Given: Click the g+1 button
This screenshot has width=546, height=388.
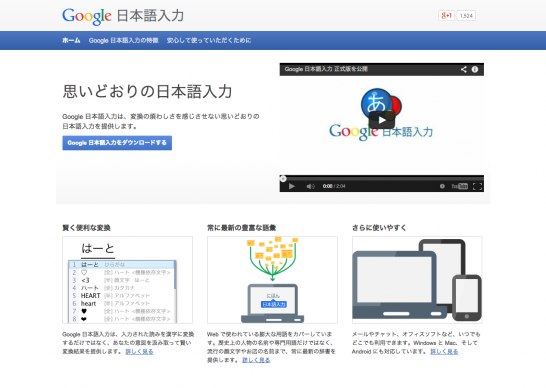Looking at the screenshot, I should point(446,16).
